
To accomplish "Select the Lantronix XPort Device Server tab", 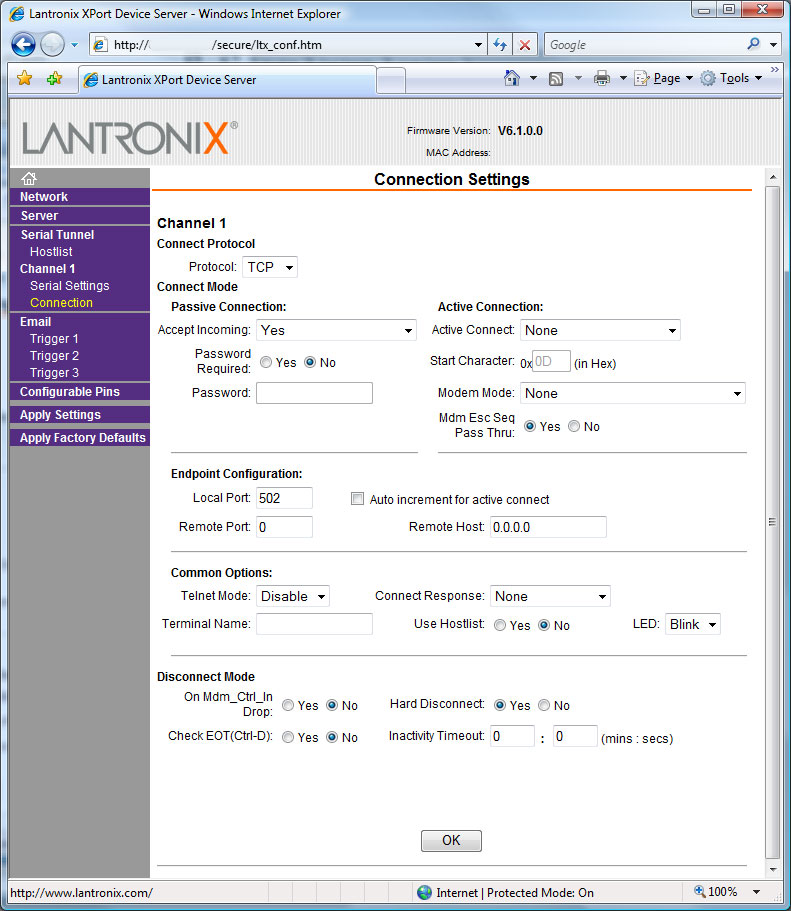I will pyautogui.click(x=227, y=80).
